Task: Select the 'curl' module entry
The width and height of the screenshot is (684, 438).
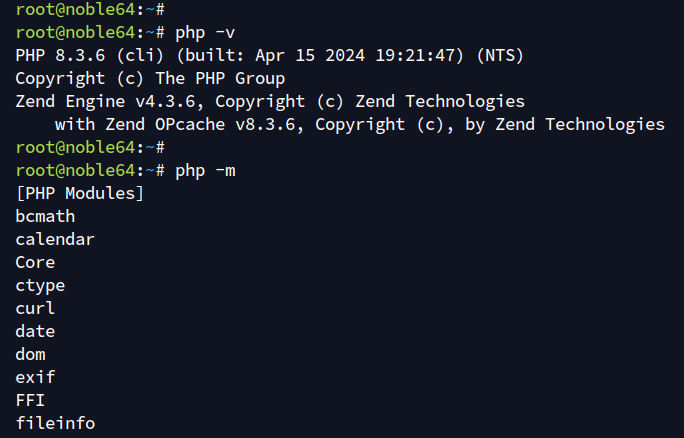Action: (x=35, y=308)
